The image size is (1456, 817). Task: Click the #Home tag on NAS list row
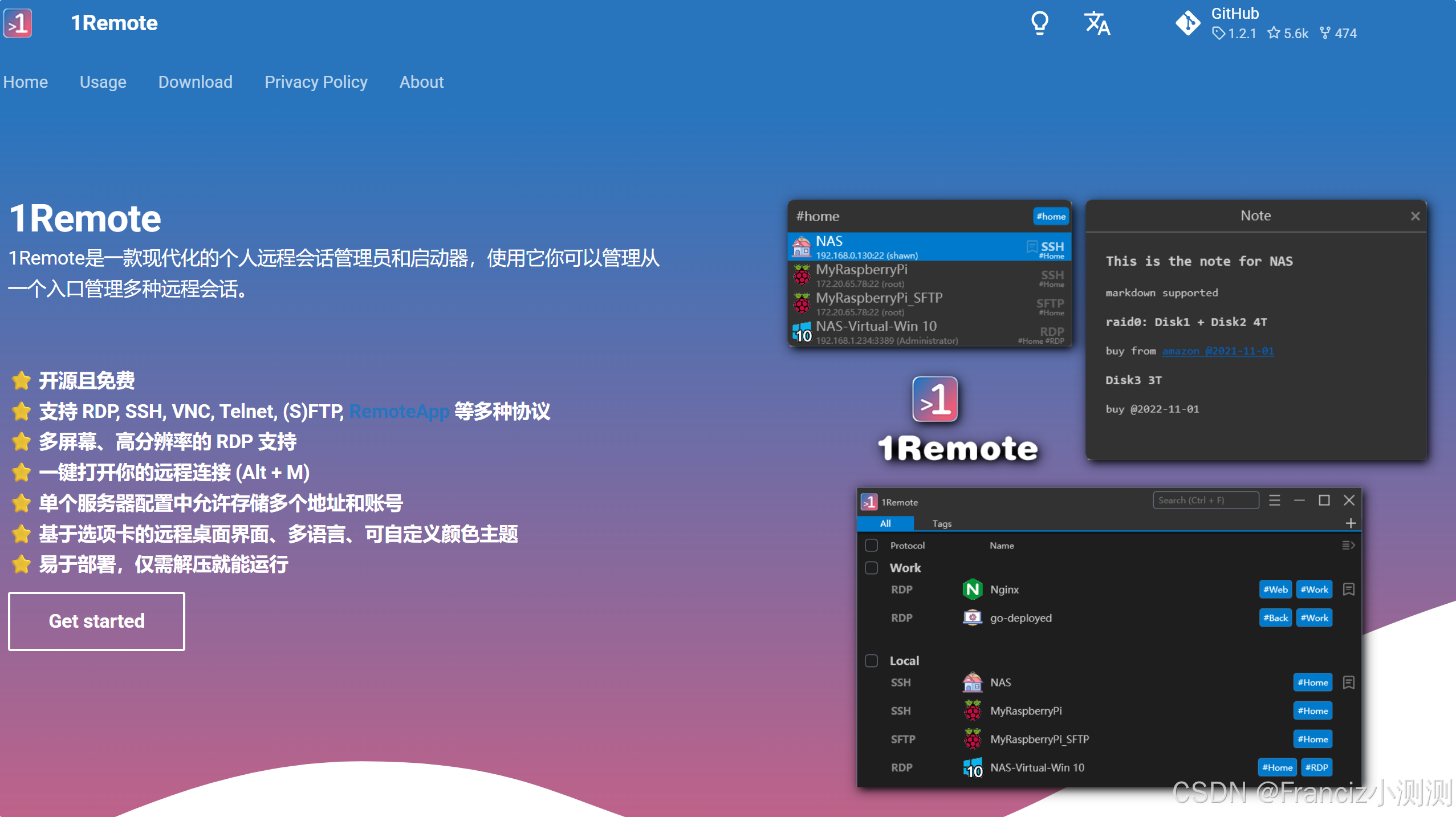[x=1312, y=682]
